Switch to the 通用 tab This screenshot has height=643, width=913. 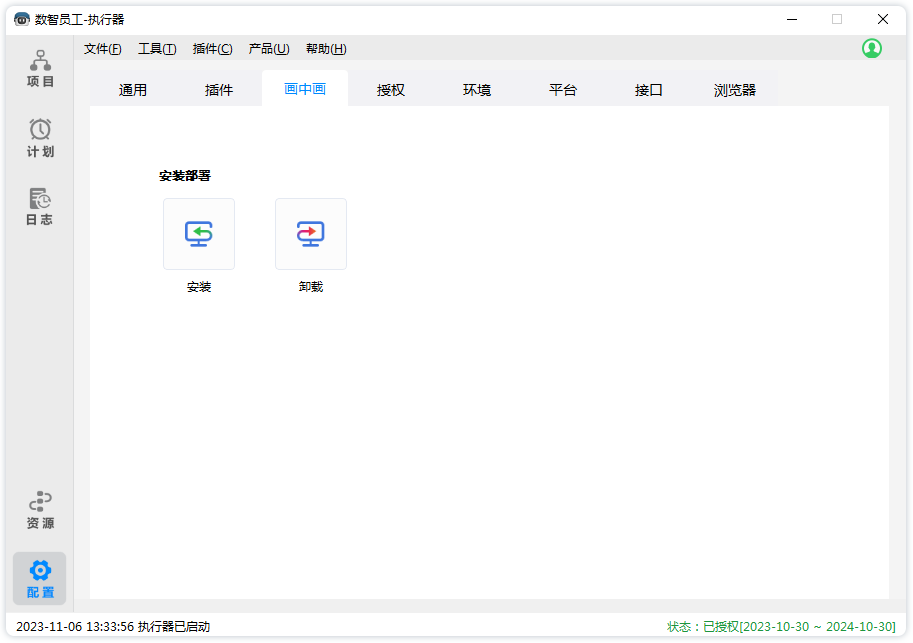click(133, 90)
